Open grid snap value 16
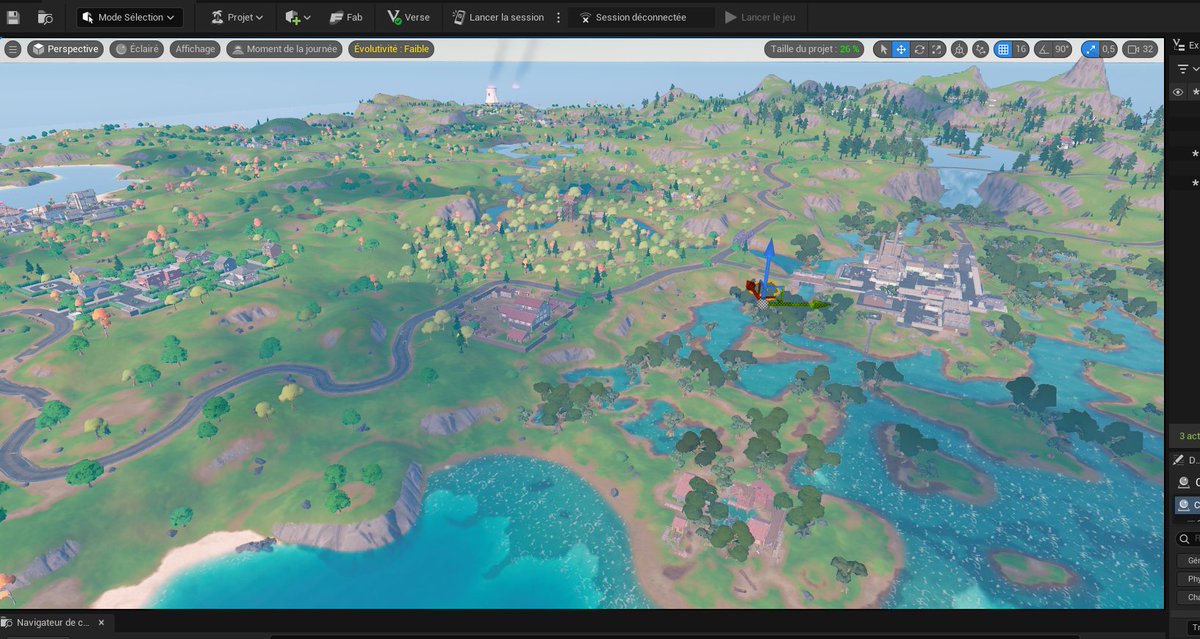 1021,49
